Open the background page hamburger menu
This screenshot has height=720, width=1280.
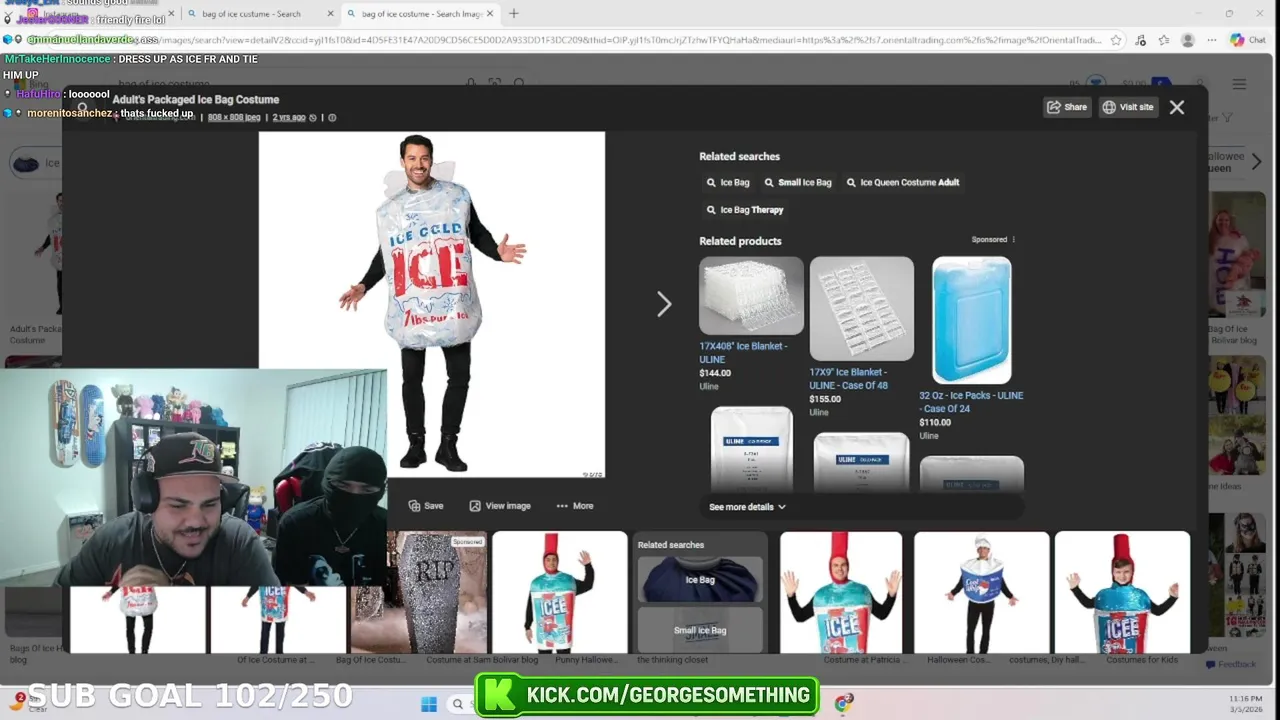tap(1239, 85)
